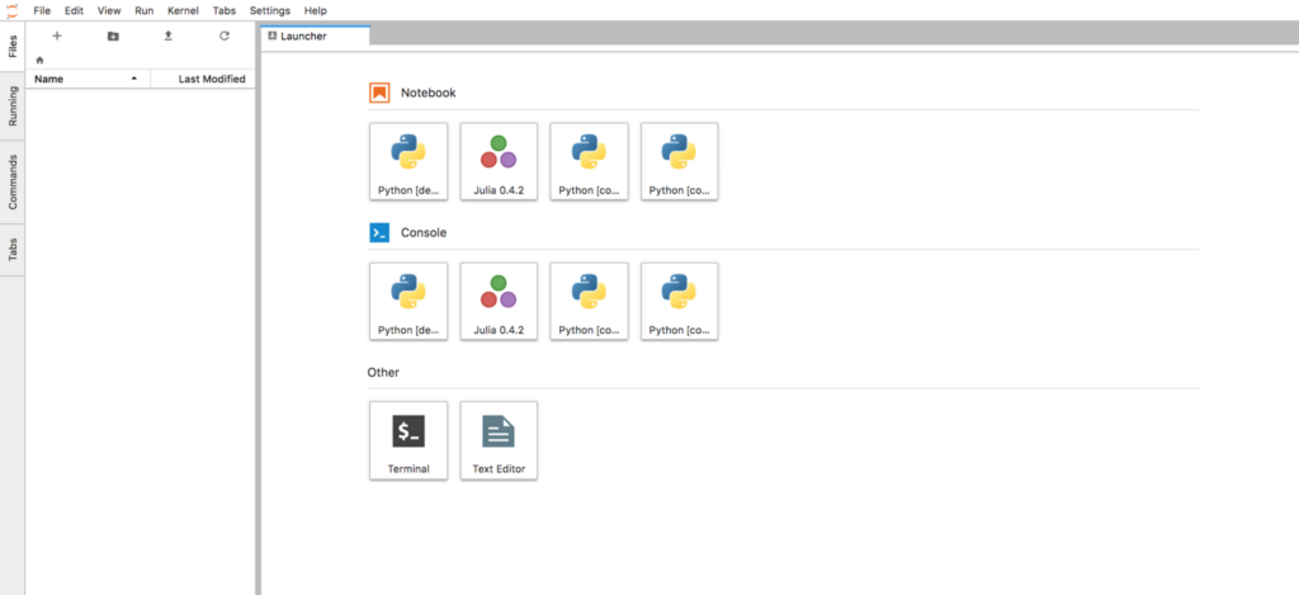The image size is (1299, 595).
Task: Open the Settings menu
Action: coord(269,11)
